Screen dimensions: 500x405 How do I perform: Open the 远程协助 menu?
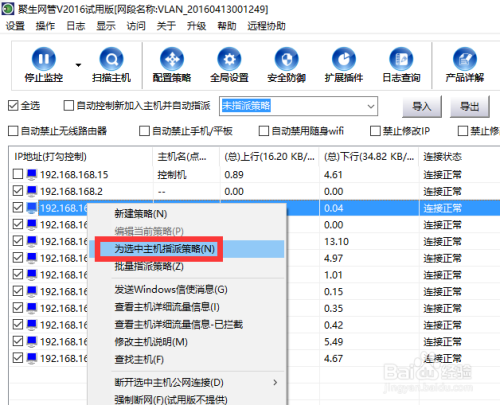tap(266, 26)
